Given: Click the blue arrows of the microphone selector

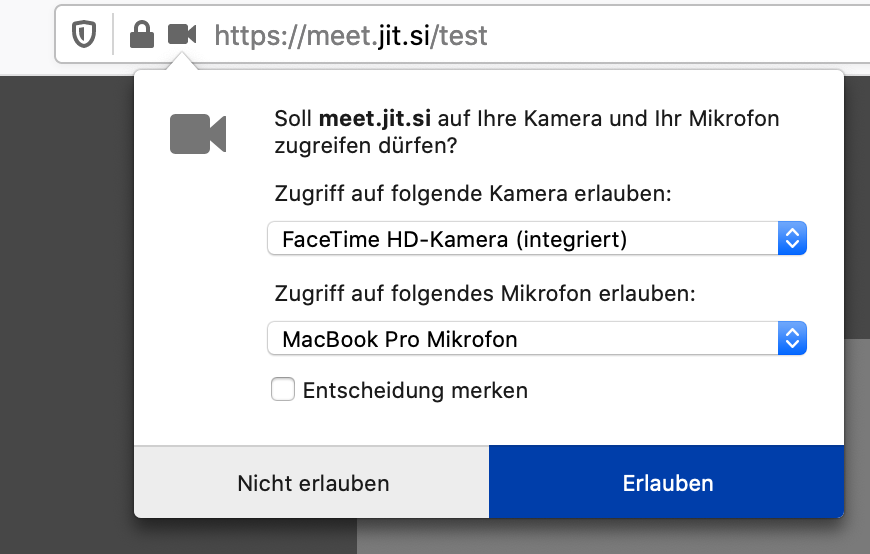Looking at the screenshot, I should (791, 339).
